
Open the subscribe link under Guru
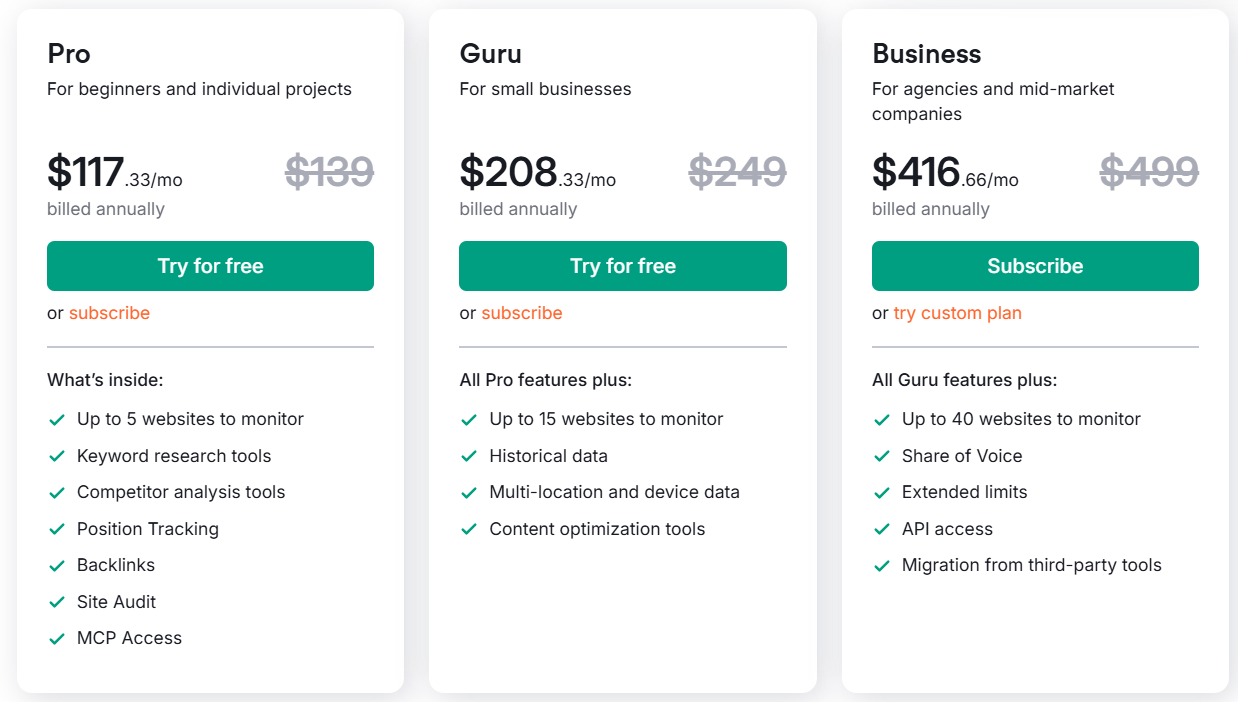pos(521,312)
